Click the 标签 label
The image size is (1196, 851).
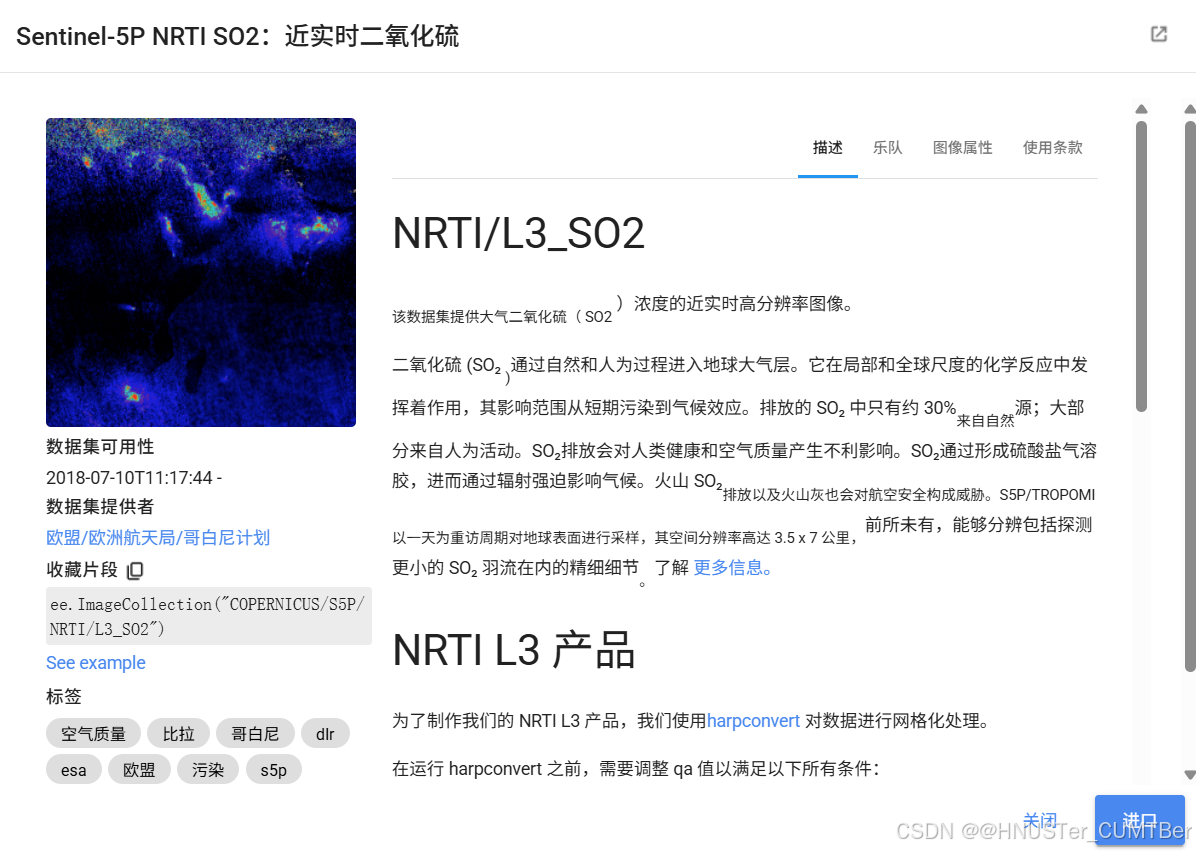(x=64, y=696)
